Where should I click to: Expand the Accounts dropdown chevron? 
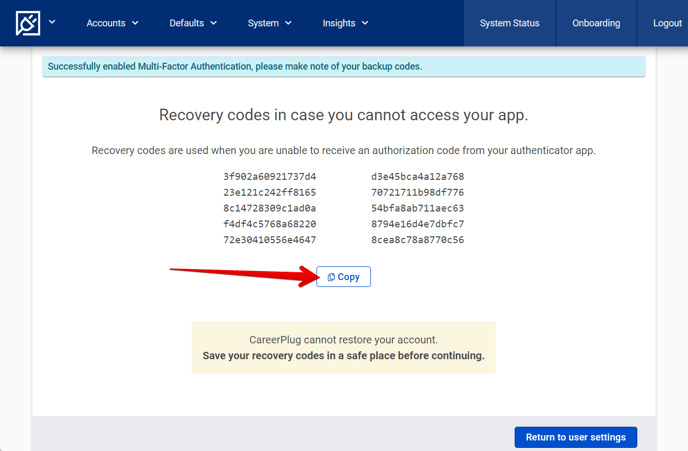[x=135, y=23]
